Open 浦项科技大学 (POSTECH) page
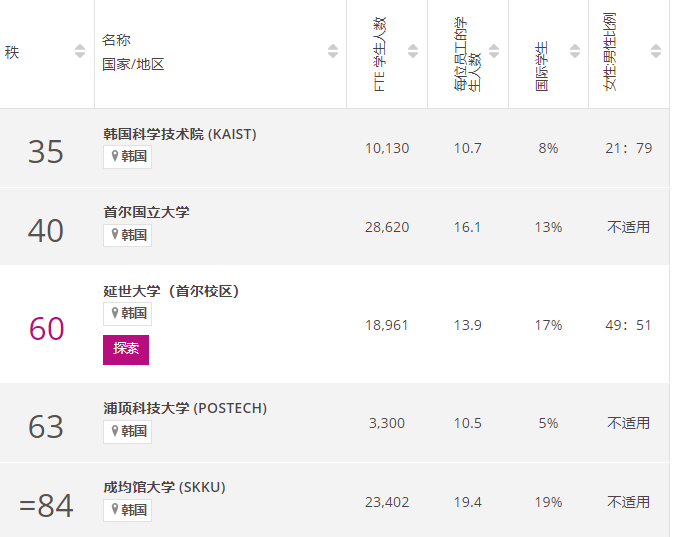The image size is (673, 537). (x=185, y=408)
